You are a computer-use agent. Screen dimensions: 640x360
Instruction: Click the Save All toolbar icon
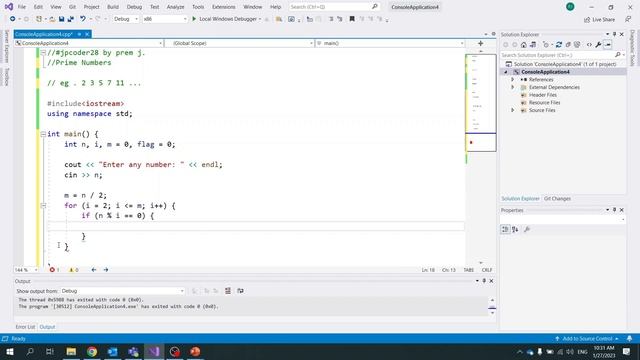point(71,19)
